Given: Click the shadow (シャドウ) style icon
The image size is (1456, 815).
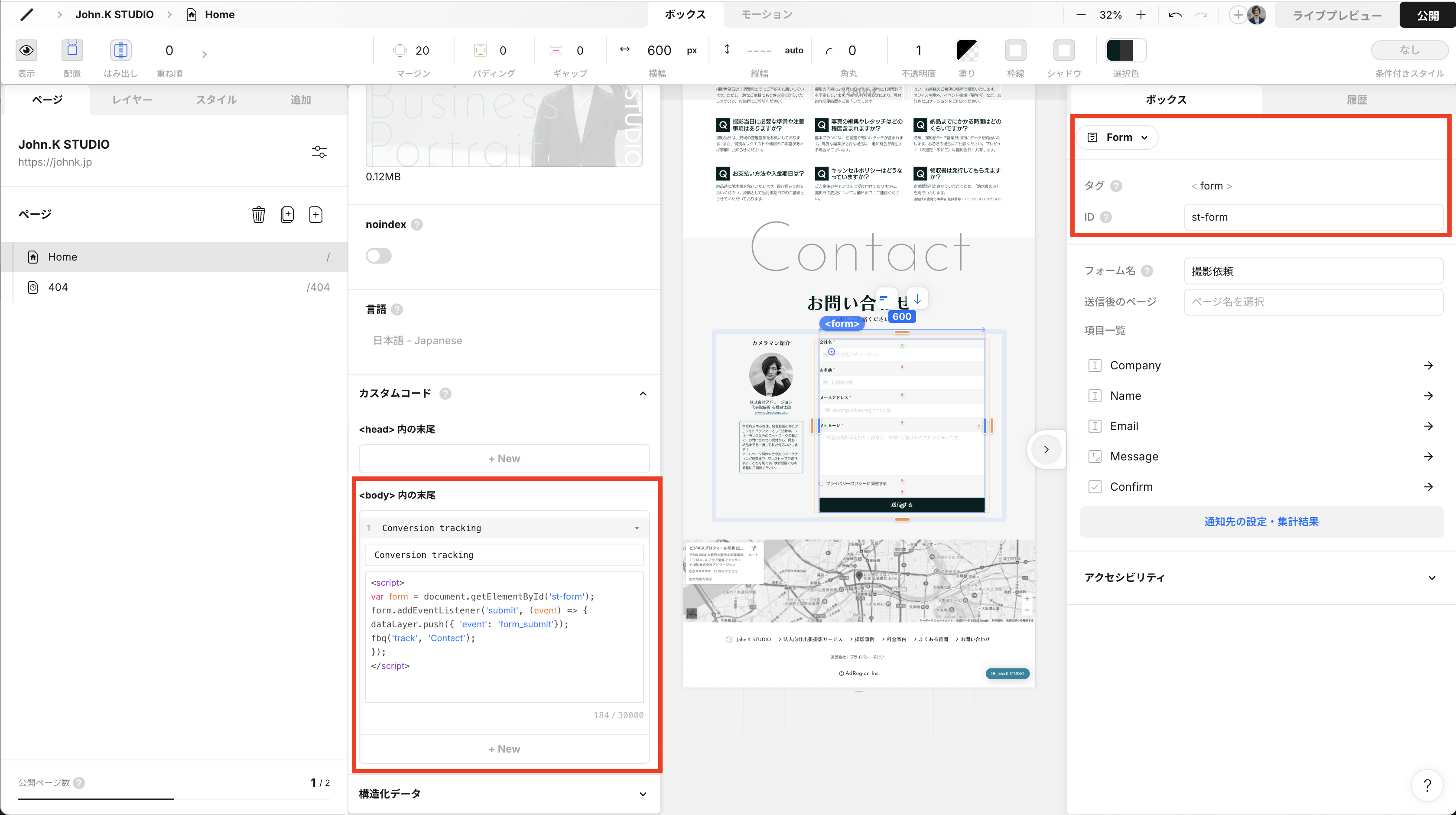Looking at the screenshot, I should pos(1064,50).
